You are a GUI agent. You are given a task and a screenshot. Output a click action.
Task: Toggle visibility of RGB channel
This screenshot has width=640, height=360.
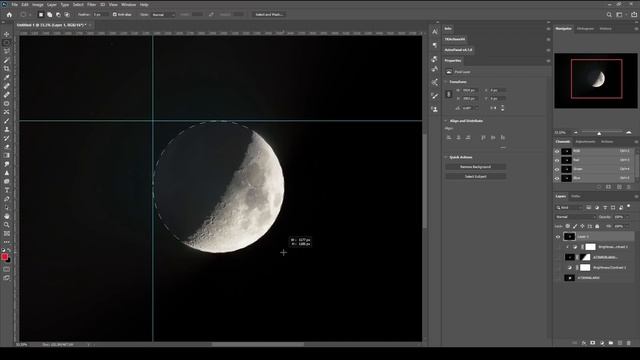click(x=557, y=151)
